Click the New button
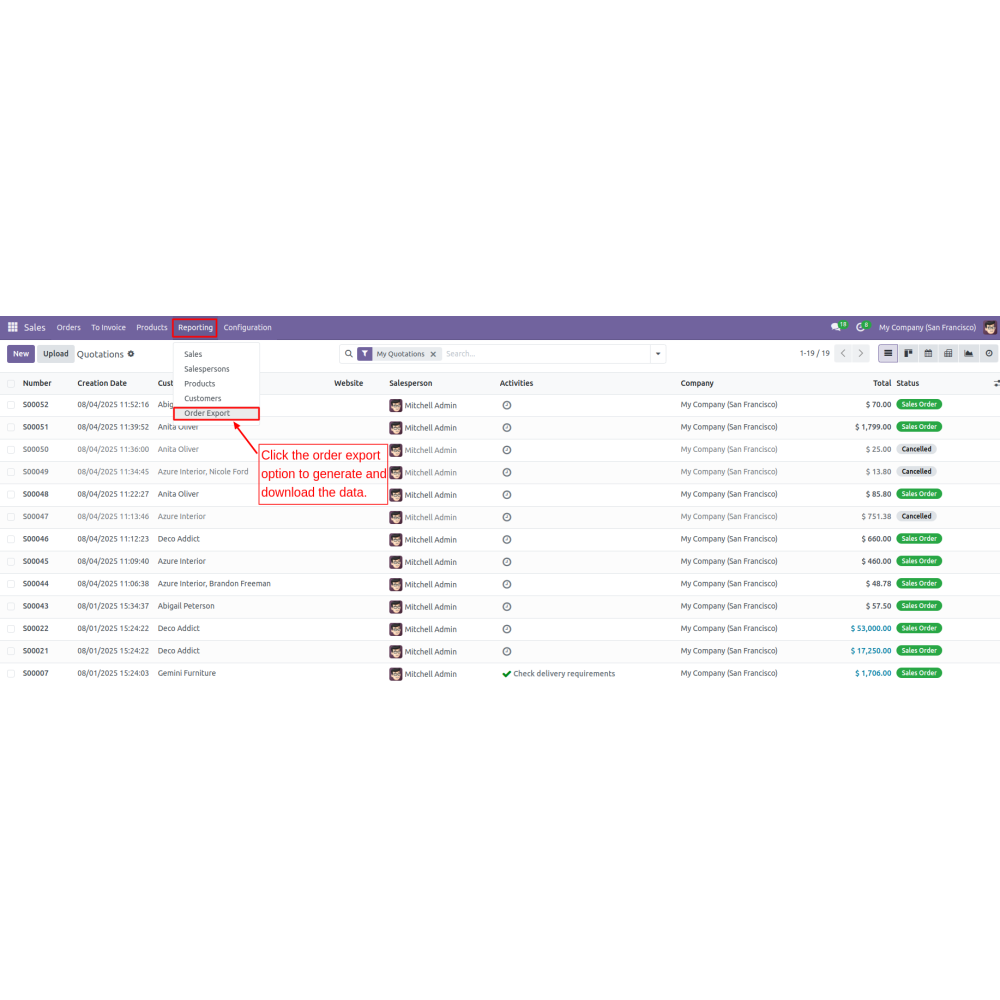1000x1000 pixels. click(x=21, y=354)
